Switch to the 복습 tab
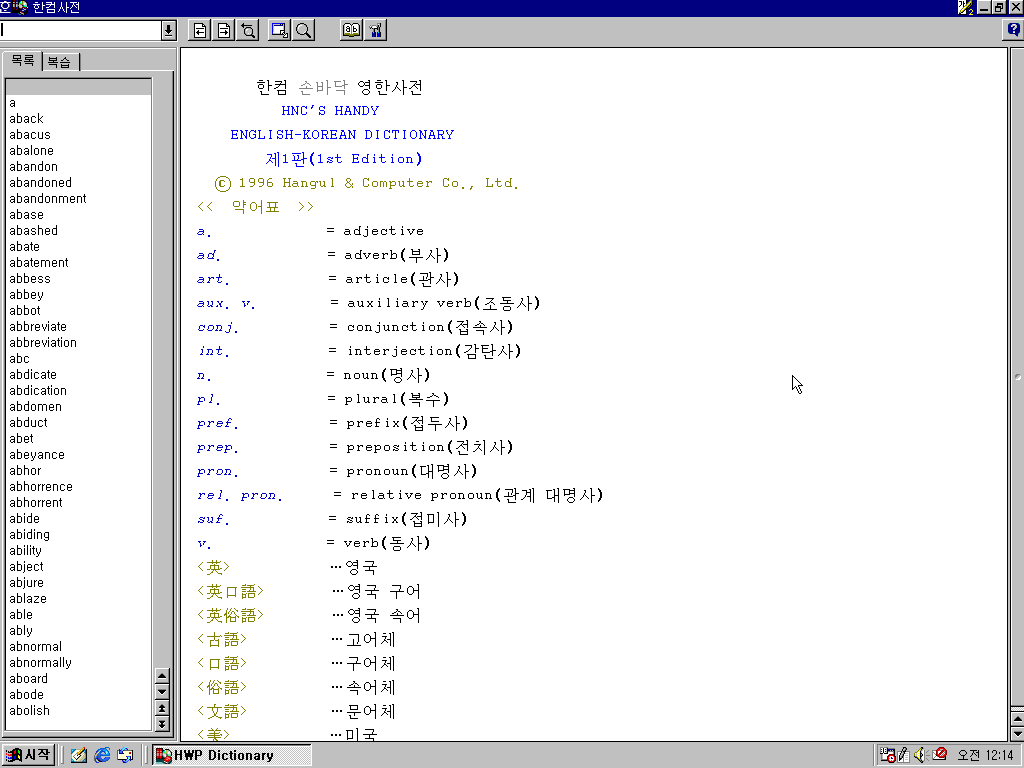1024x768 pixels. (60, 62)
